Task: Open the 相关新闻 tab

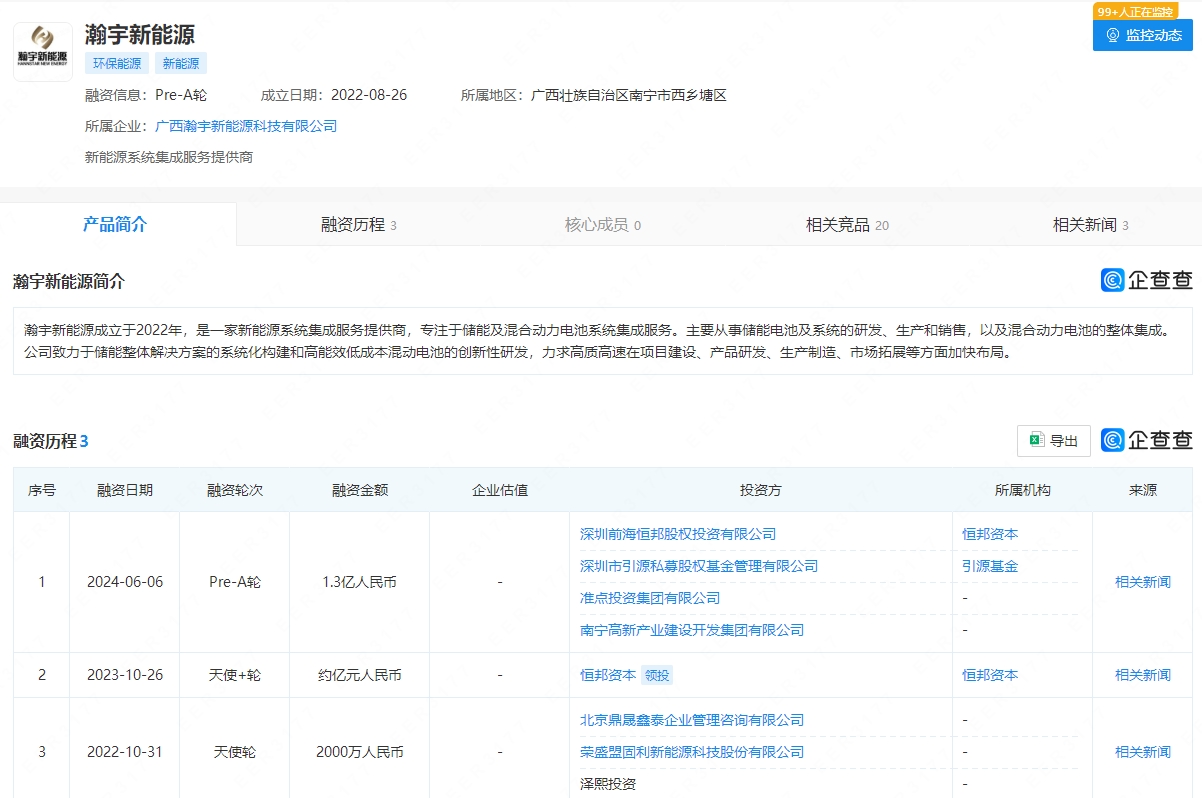Action: click(x=1084, y=224)
